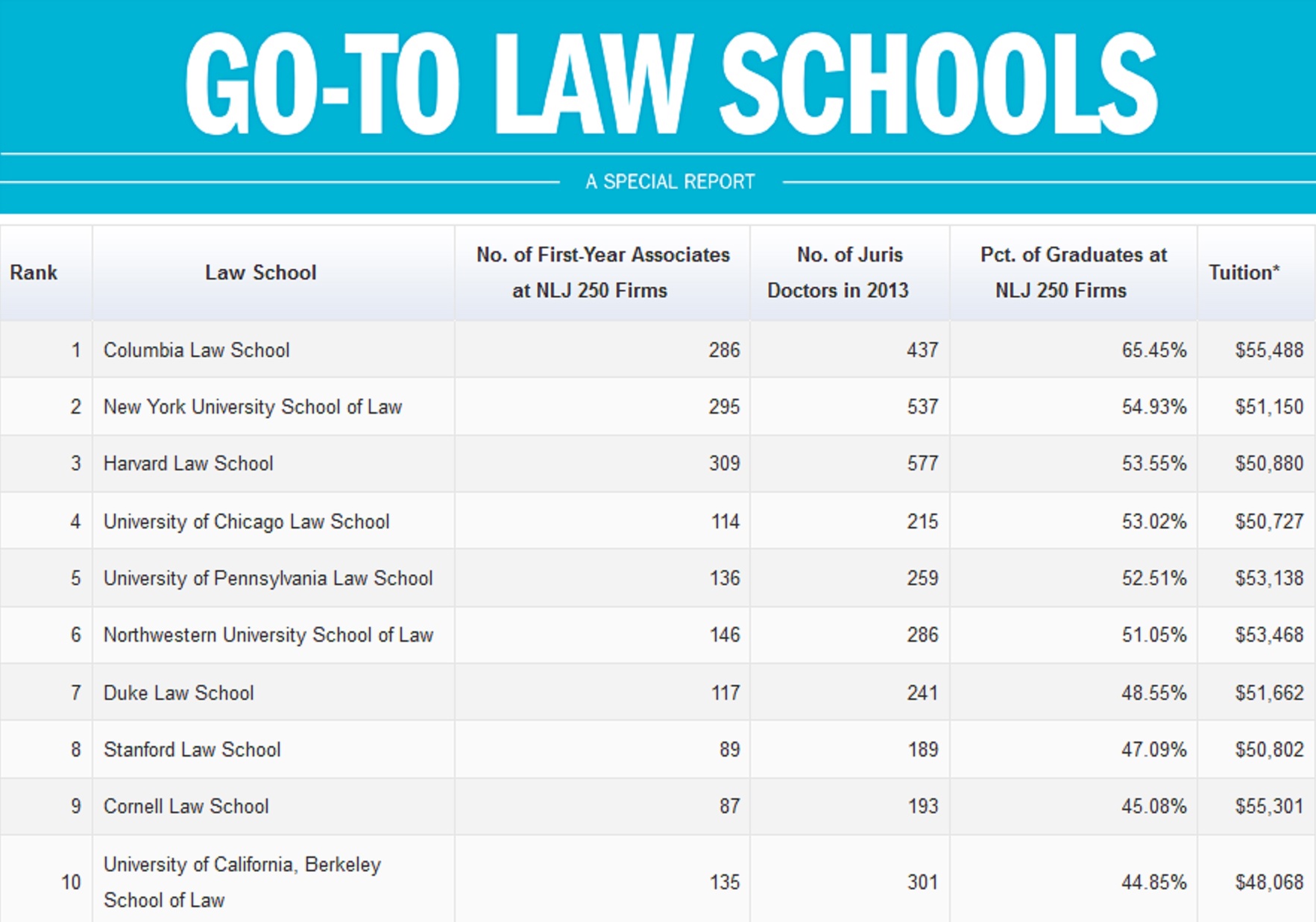Select Columbia's $55,488 tuition cell
The image size is (1316, 922).
tap(1268, 350)
